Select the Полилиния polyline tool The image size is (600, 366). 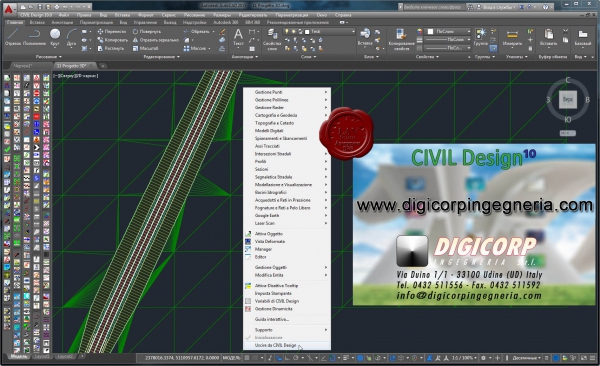point(34,37)
